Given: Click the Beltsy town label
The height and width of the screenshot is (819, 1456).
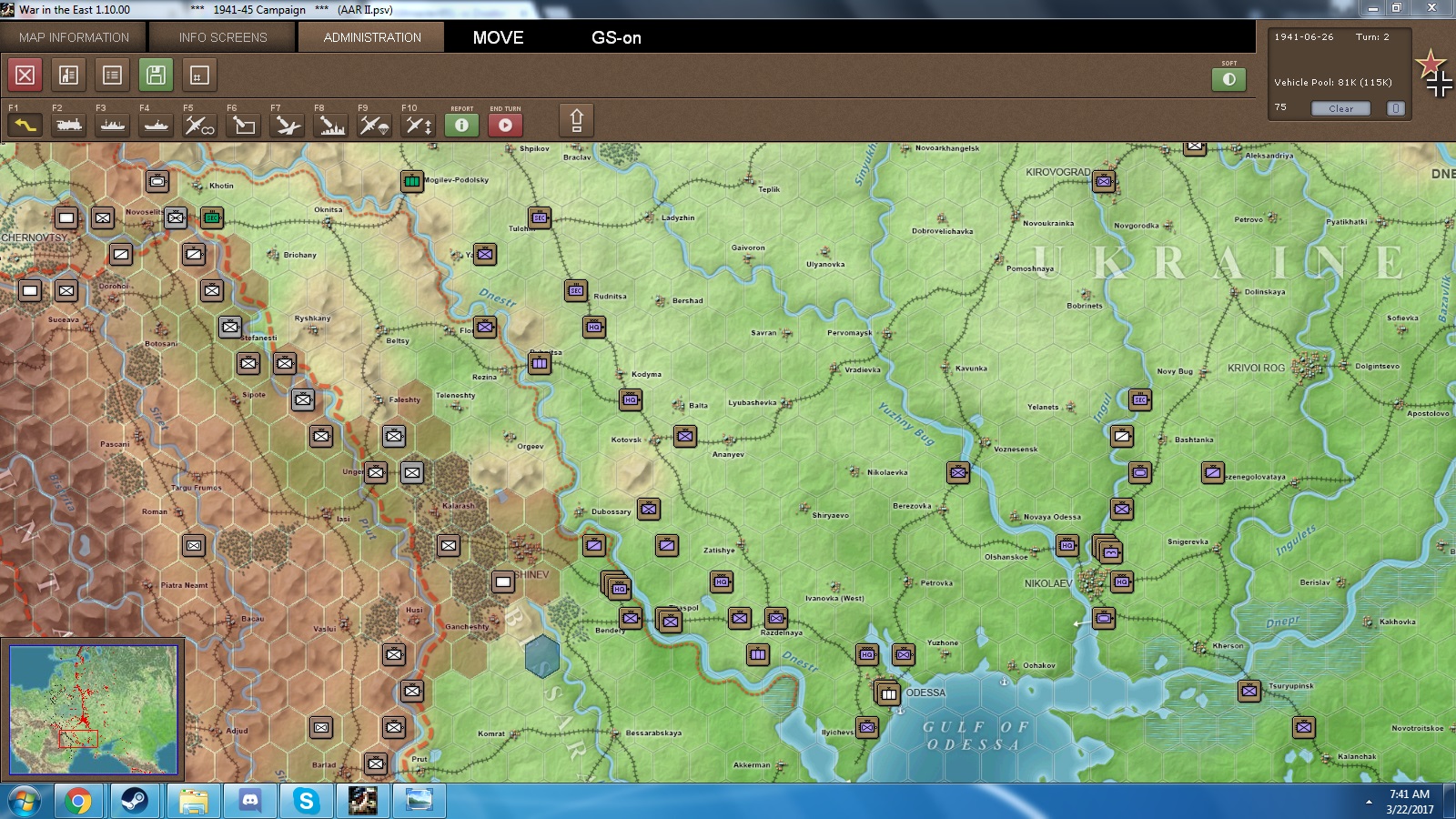Looking at the screenshot, I should (x=398, y=340).
